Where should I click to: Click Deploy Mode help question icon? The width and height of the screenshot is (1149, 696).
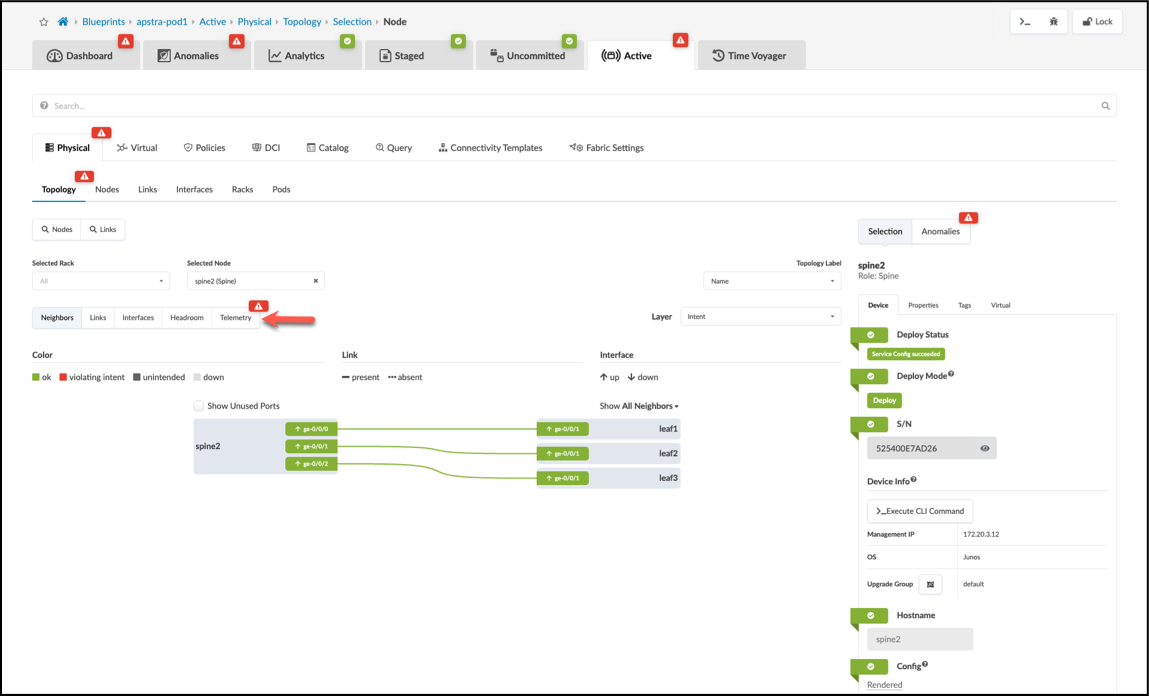click(951, 374)
